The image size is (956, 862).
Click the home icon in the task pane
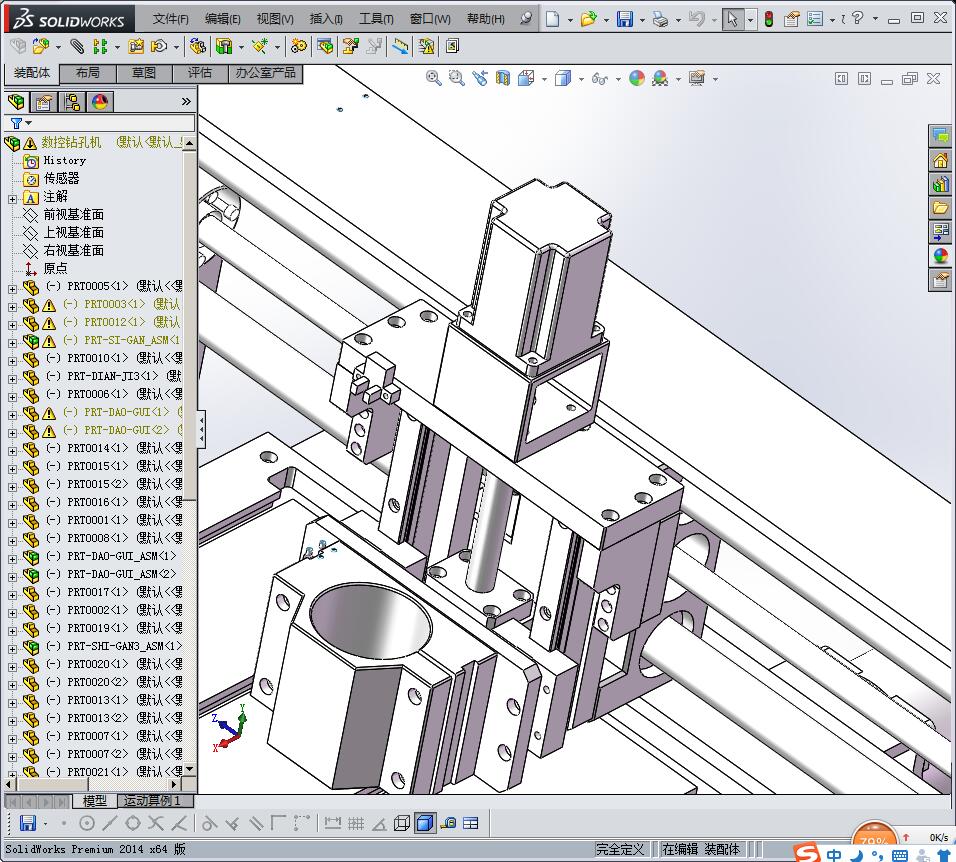tap(940, 160)
